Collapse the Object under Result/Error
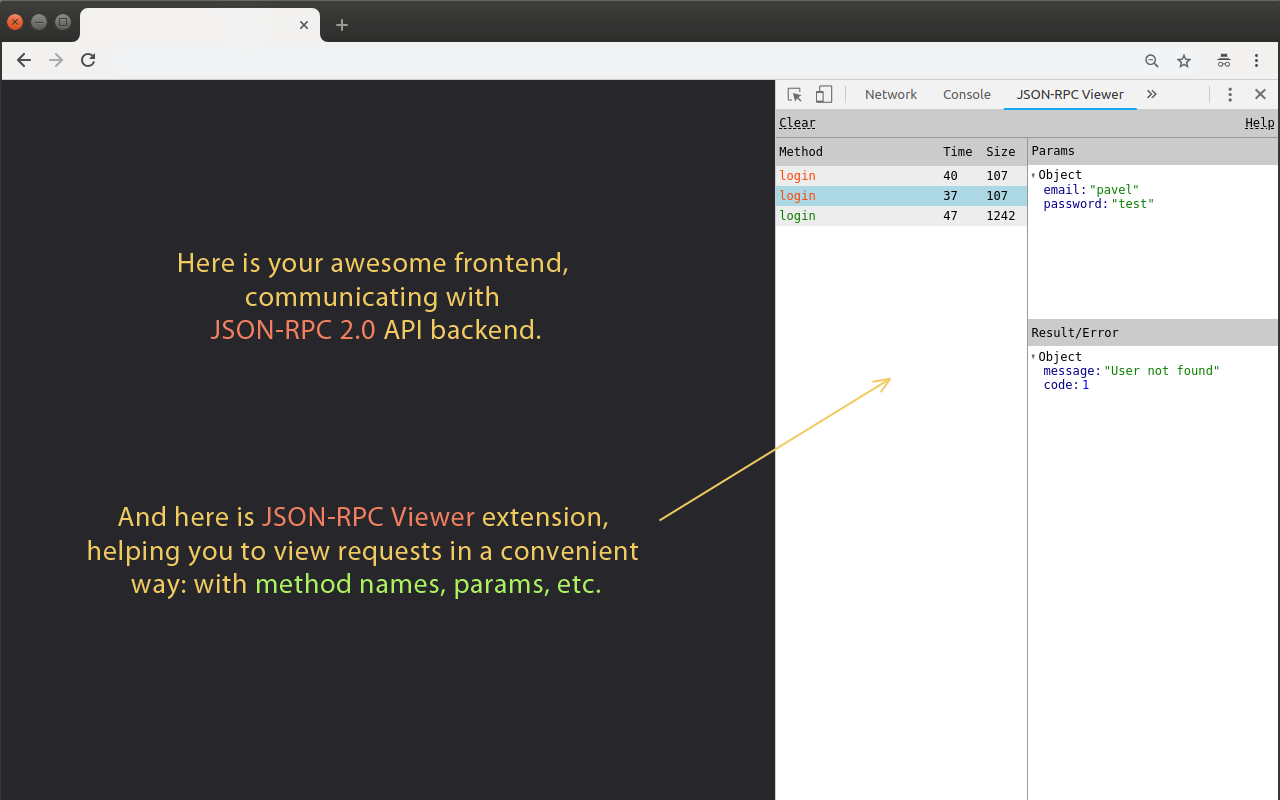 1033,356
